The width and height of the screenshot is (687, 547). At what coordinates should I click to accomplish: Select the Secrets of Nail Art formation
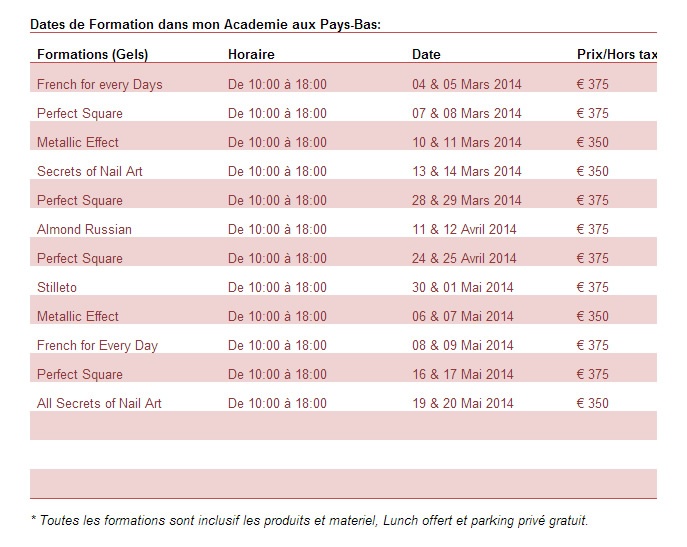coord(90,171)
